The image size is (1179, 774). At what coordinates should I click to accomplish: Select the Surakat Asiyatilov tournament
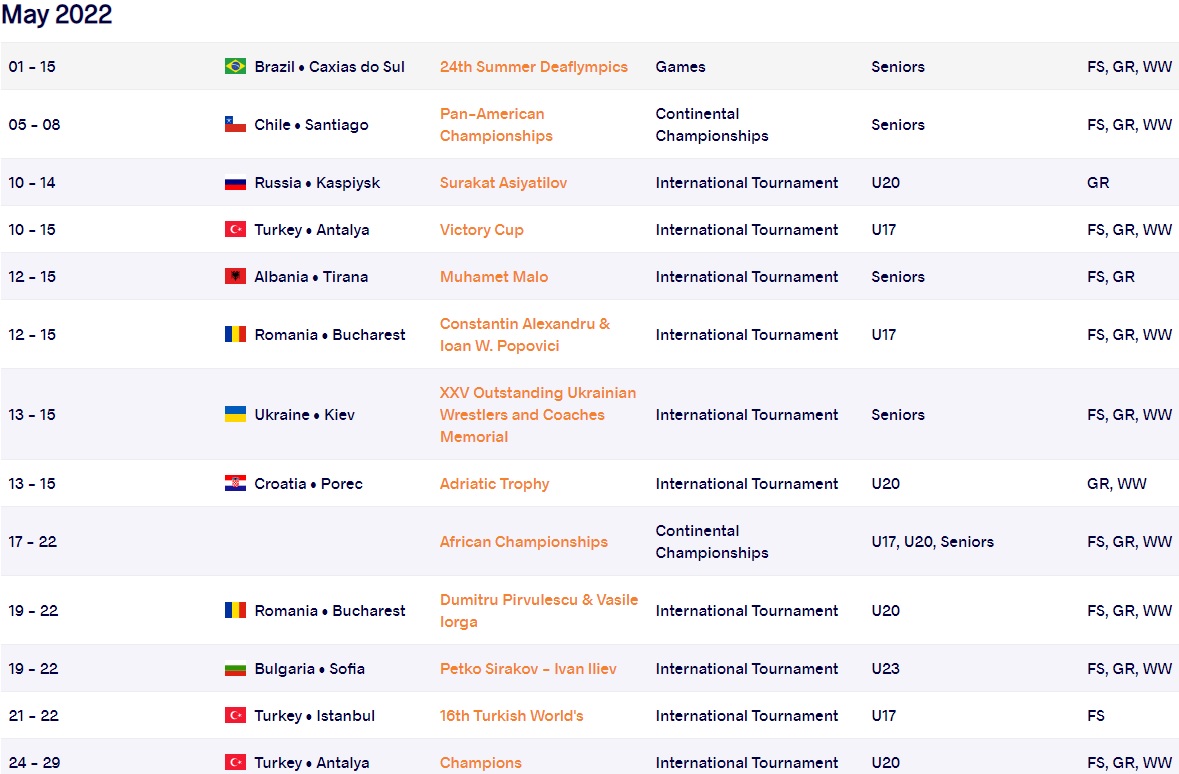503,183
